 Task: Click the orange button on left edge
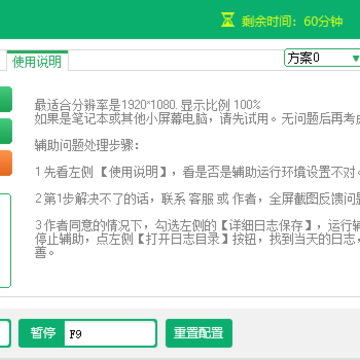coord(6,163)
